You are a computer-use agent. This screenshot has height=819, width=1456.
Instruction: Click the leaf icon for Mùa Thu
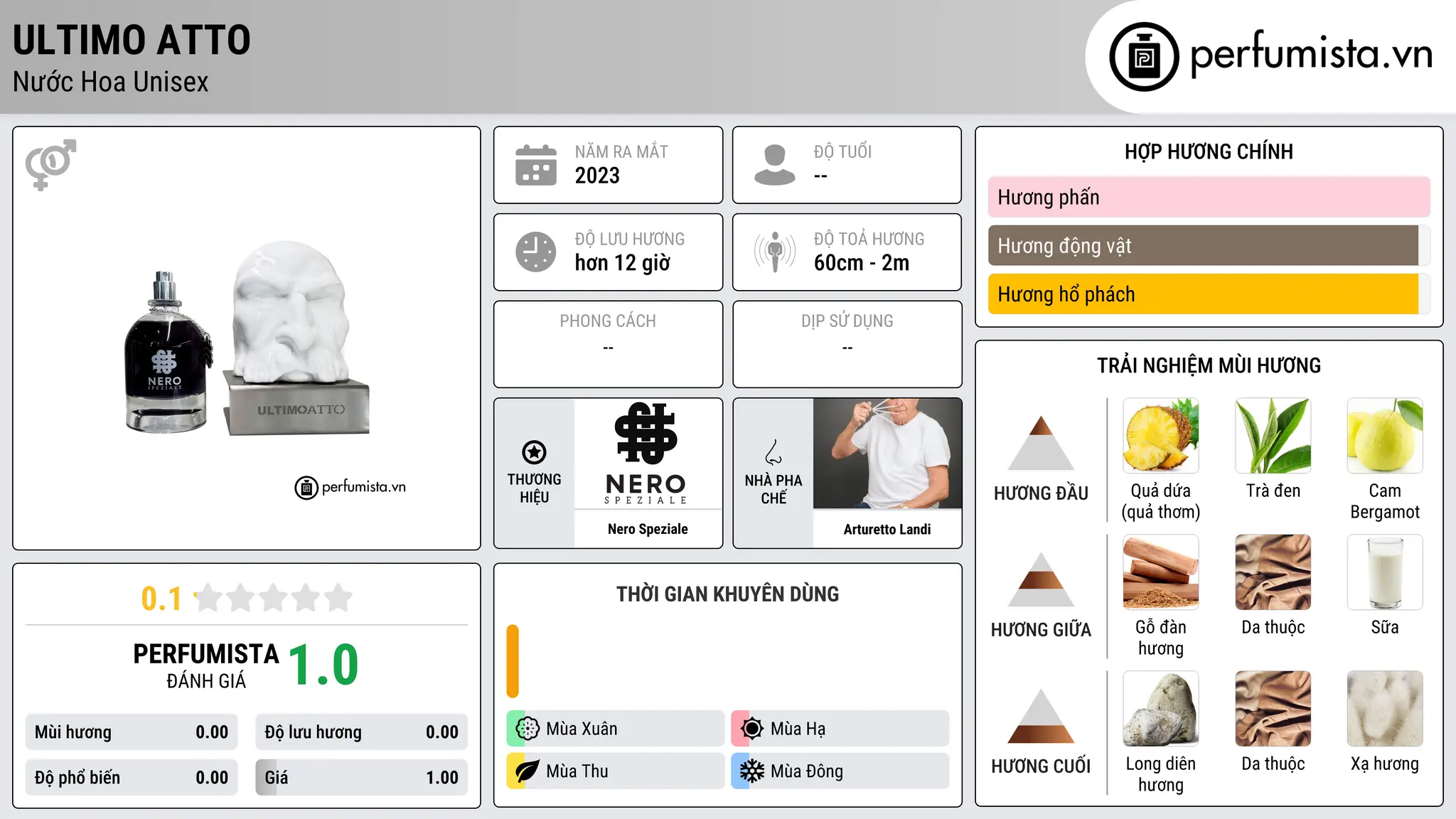(x=528, y=771)
